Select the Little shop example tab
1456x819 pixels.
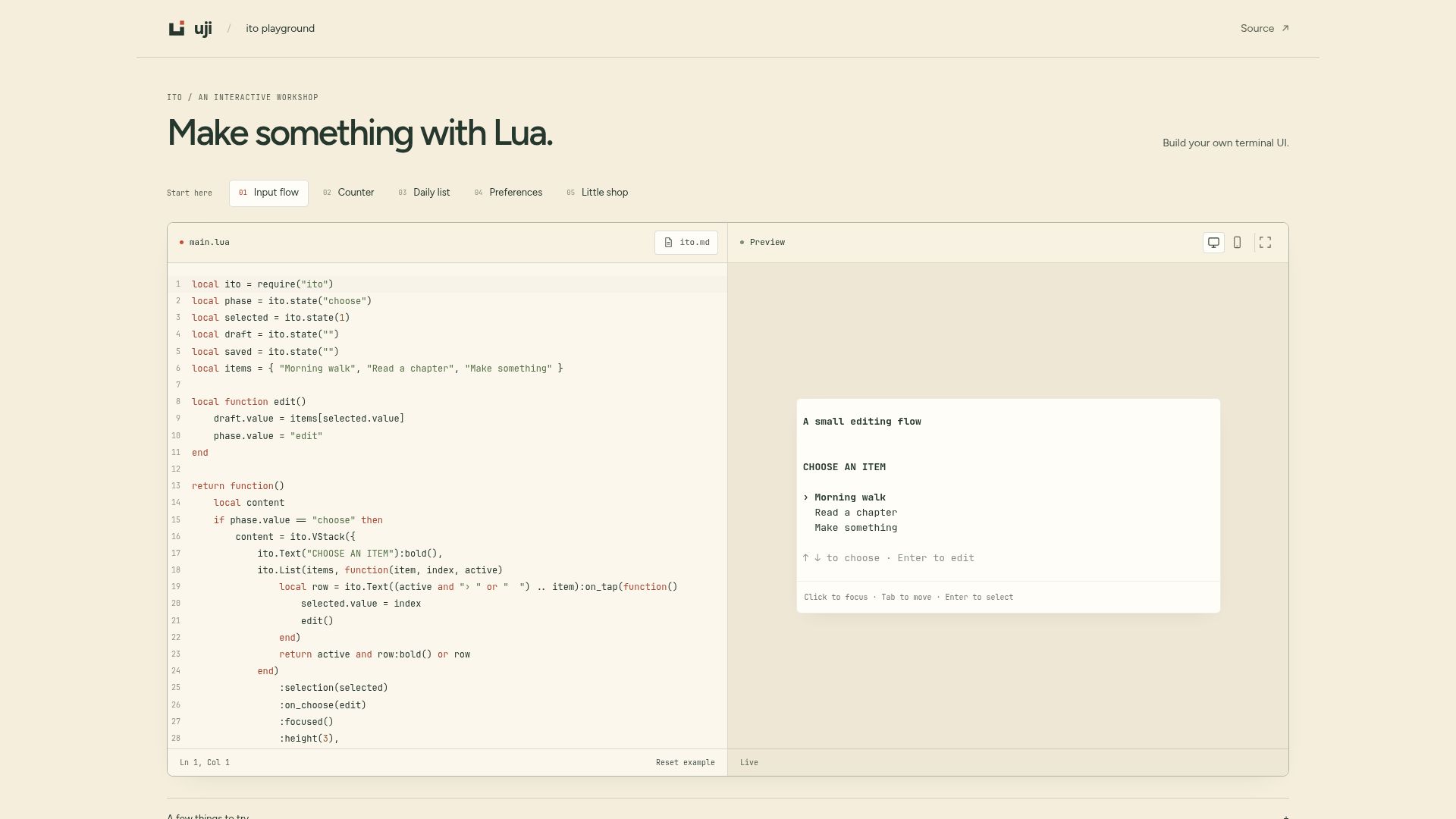coord(598,193)
